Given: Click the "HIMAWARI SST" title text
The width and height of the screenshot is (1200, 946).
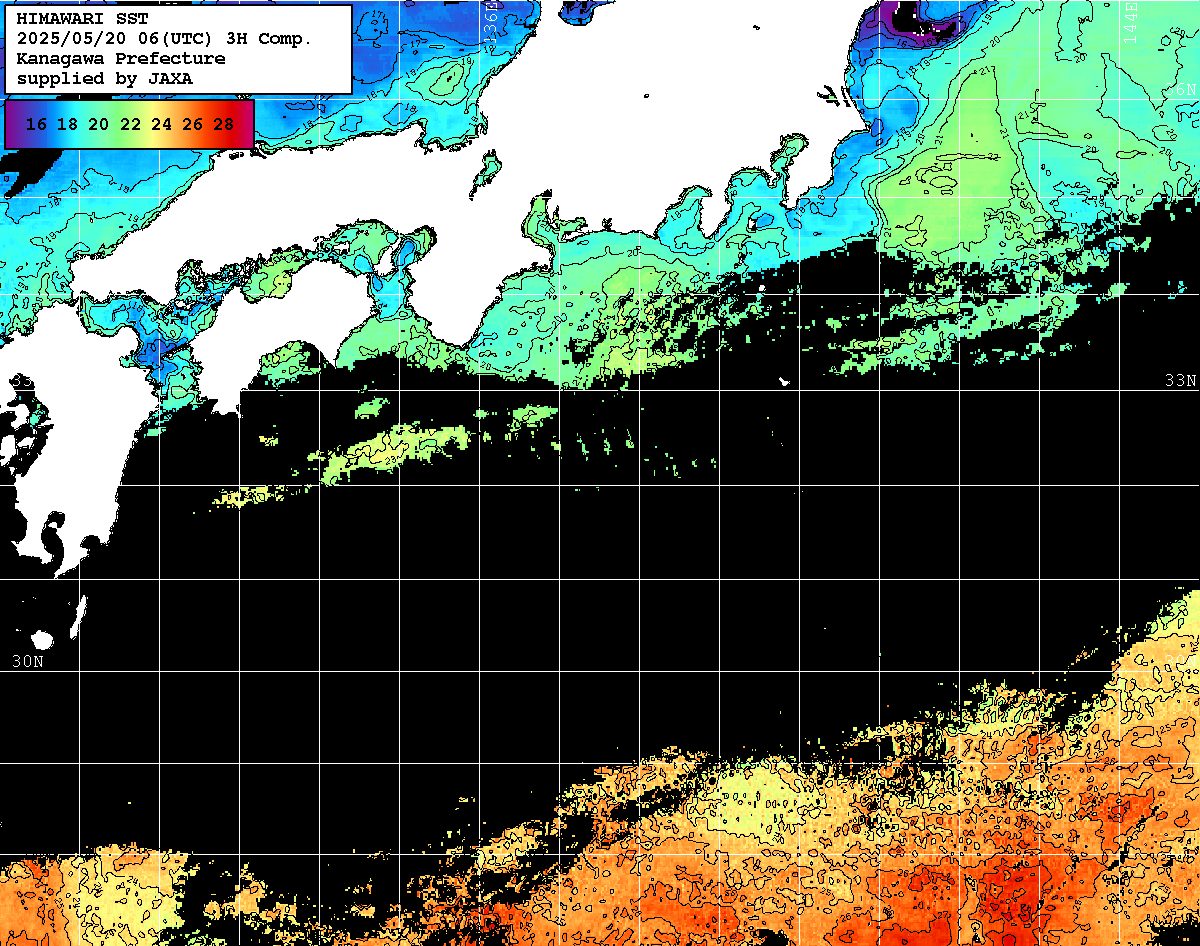Looking at the screenshot, I should [x=83, y=19].
